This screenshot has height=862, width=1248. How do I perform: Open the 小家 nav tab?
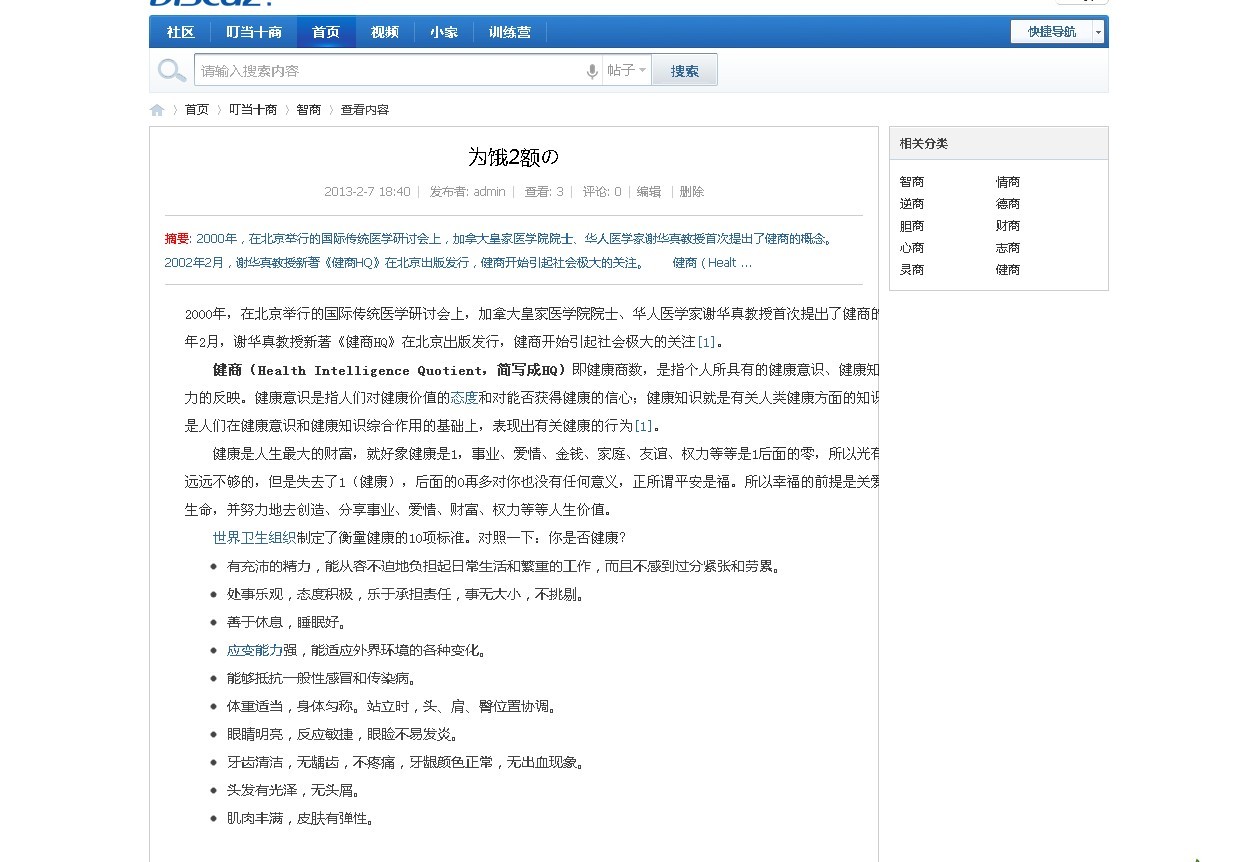click(x=444, y=32)
